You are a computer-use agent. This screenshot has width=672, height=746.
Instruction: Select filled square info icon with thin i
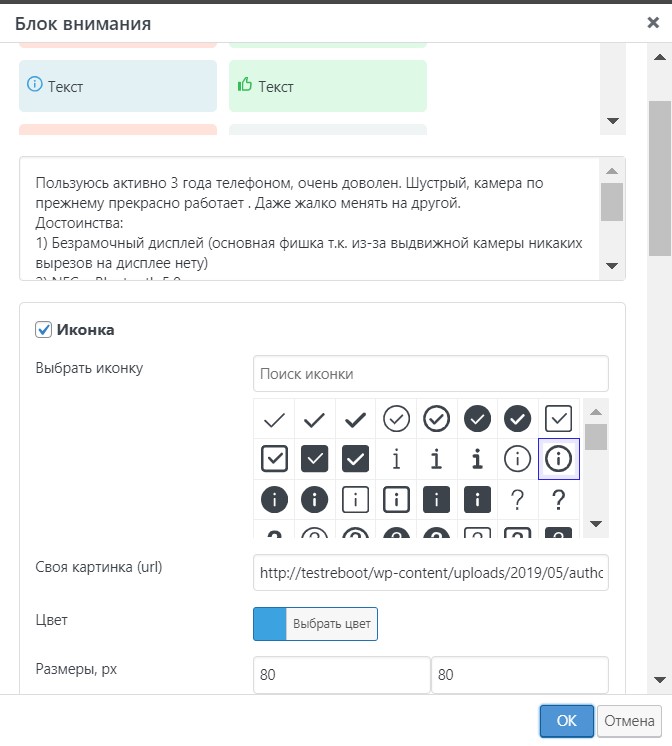click(x=436, y=500)
